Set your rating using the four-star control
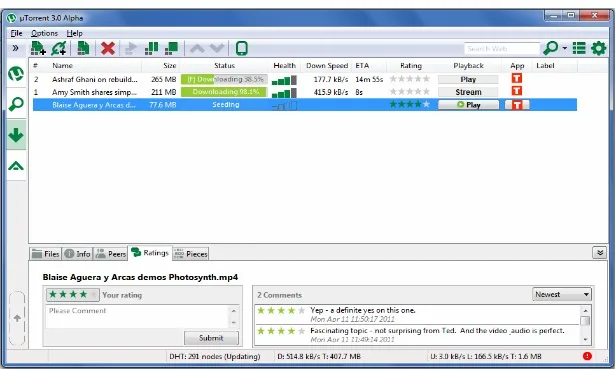This screenshot has width=616, height=370. click(x=73, y=295)
